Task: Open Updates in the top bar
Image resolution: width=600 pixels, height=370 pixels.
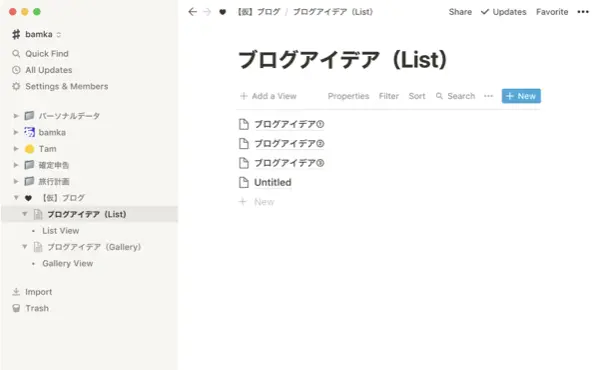Action: [504, 12]
